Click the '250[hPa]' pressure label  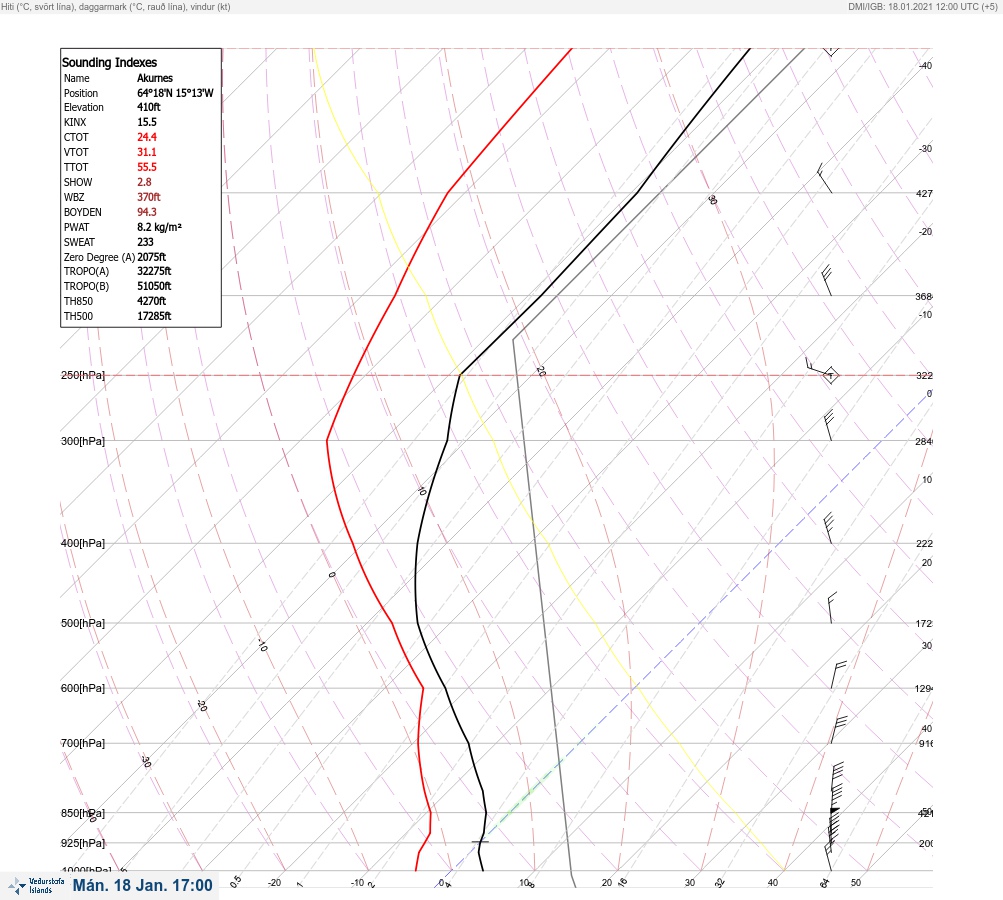[83, 375]
